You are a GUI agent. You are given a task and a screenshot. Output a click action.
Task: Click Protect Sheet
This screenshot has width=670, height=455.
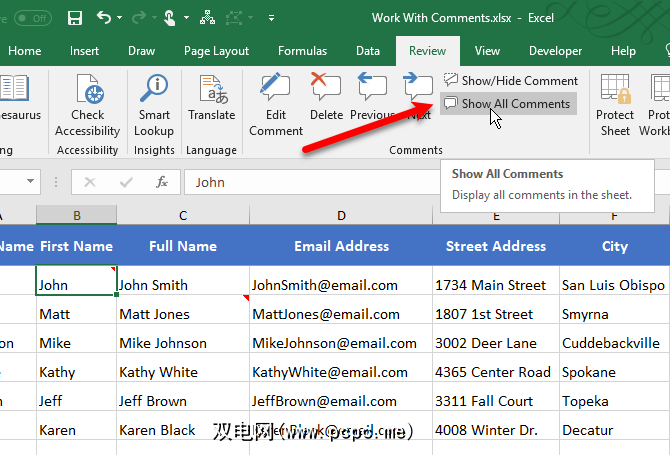[615, 105]
